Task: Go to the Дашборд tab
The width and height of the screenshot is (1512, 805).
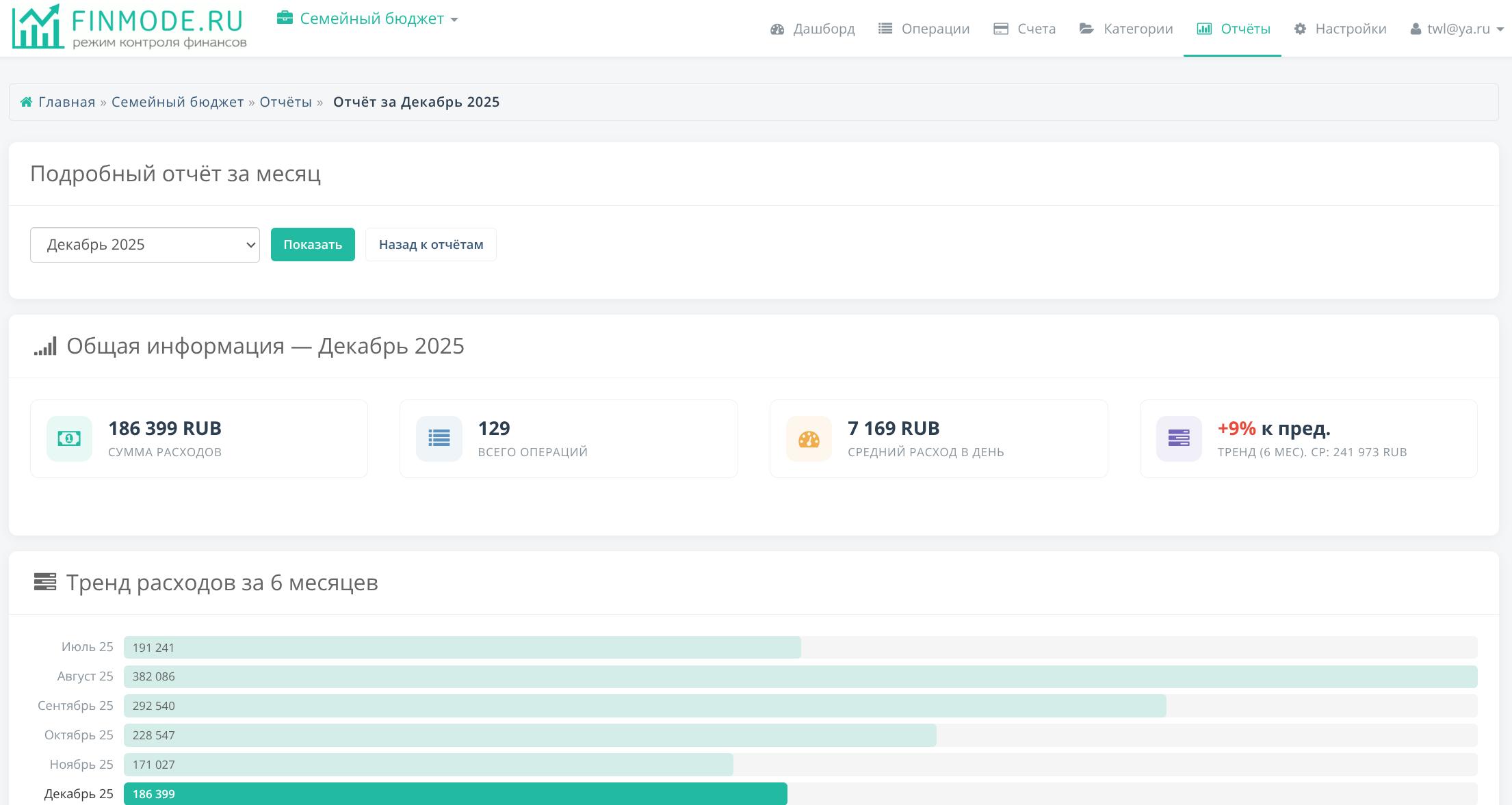Action: tap(813, 29)
